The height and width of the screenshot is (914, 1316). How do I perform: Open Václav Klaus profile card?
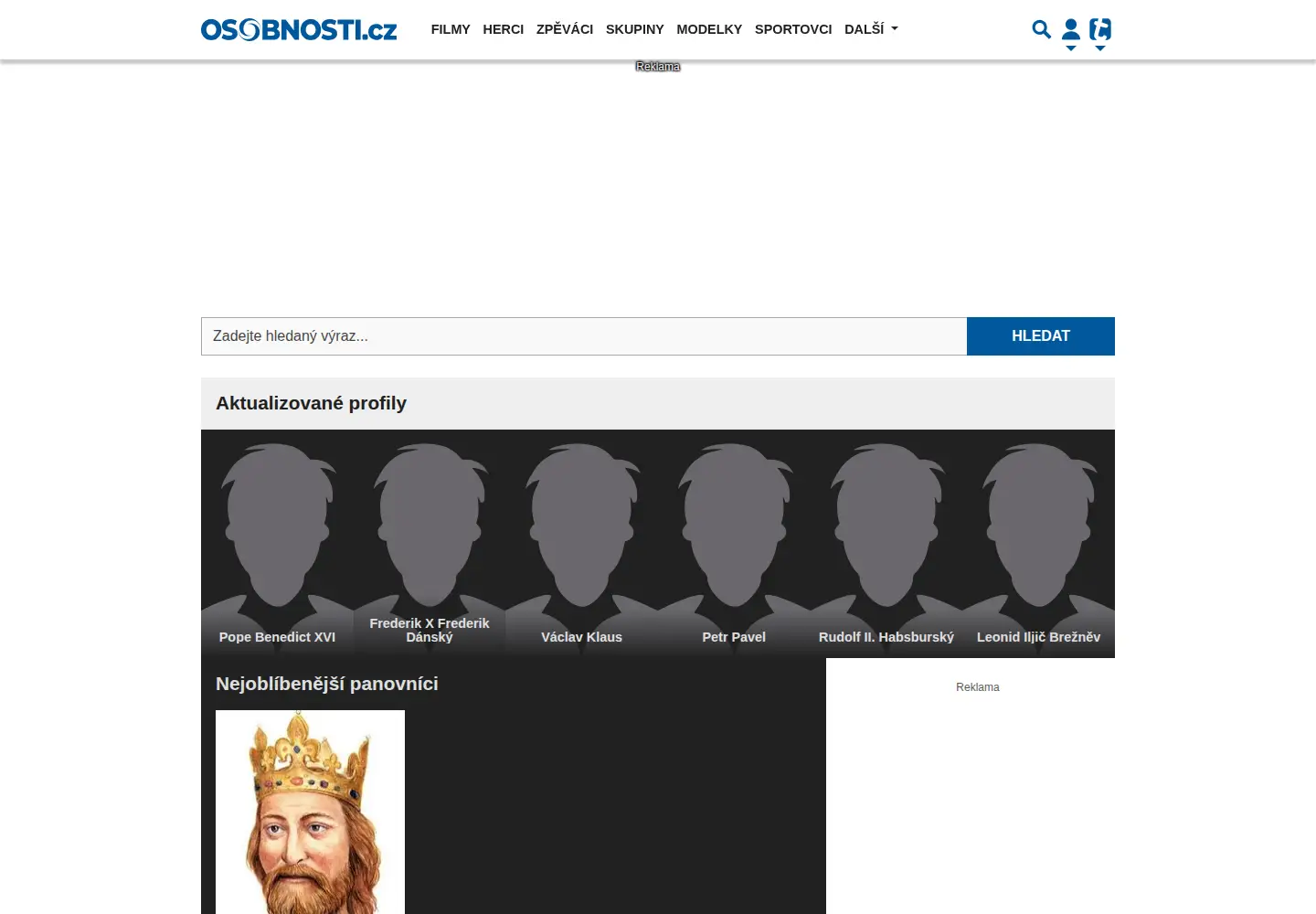[x=581, y=544]
